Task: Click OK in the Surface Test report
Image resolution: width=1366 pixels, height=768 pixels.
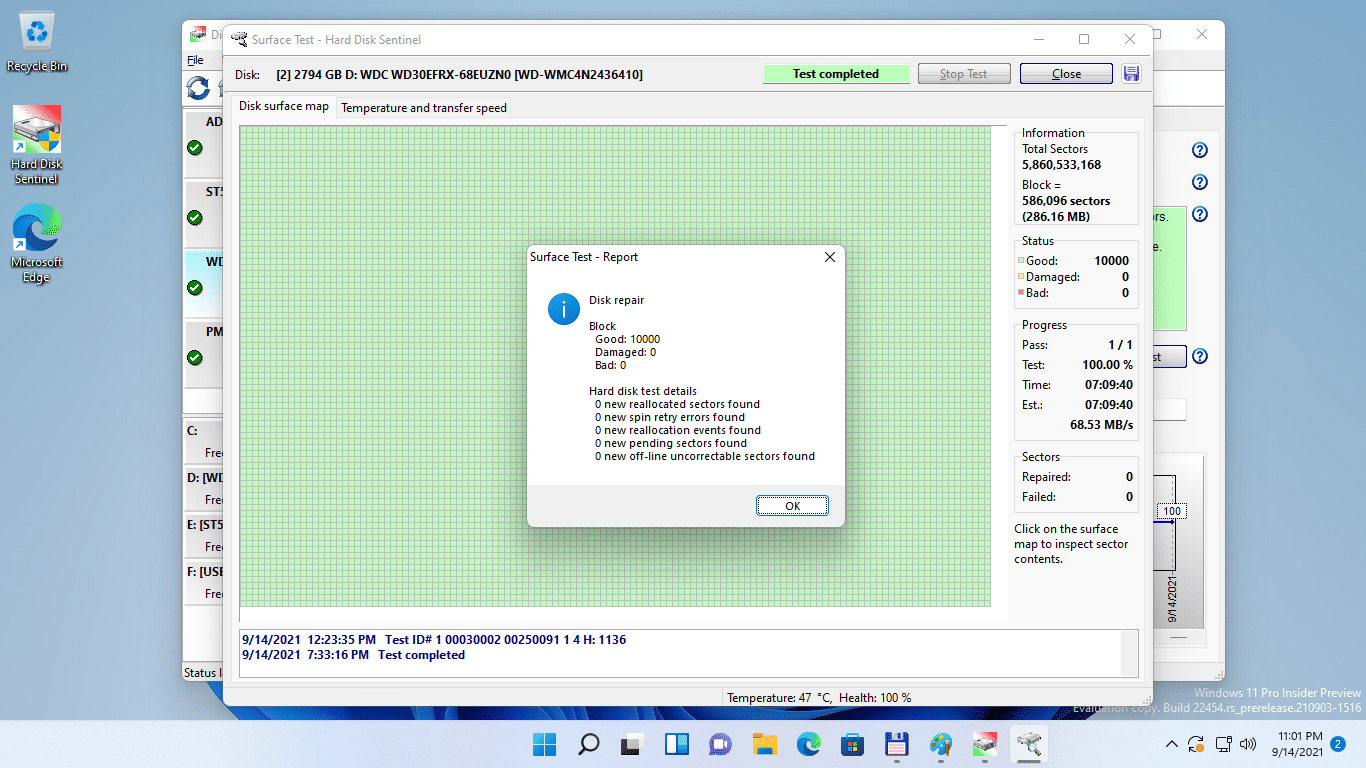Action: [792, 506]
